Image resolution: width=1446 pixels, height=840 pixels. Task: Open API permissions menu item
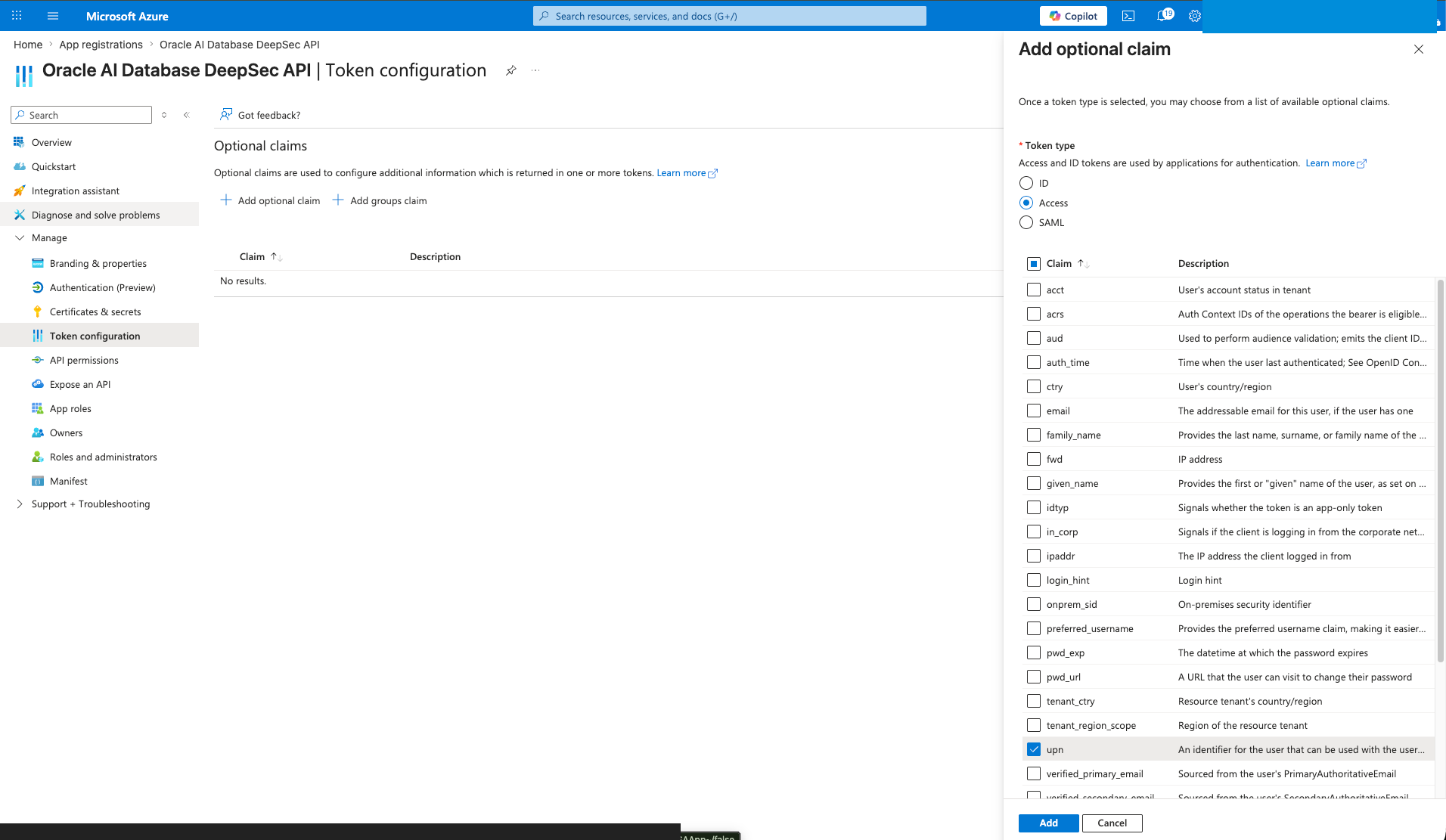100,360
